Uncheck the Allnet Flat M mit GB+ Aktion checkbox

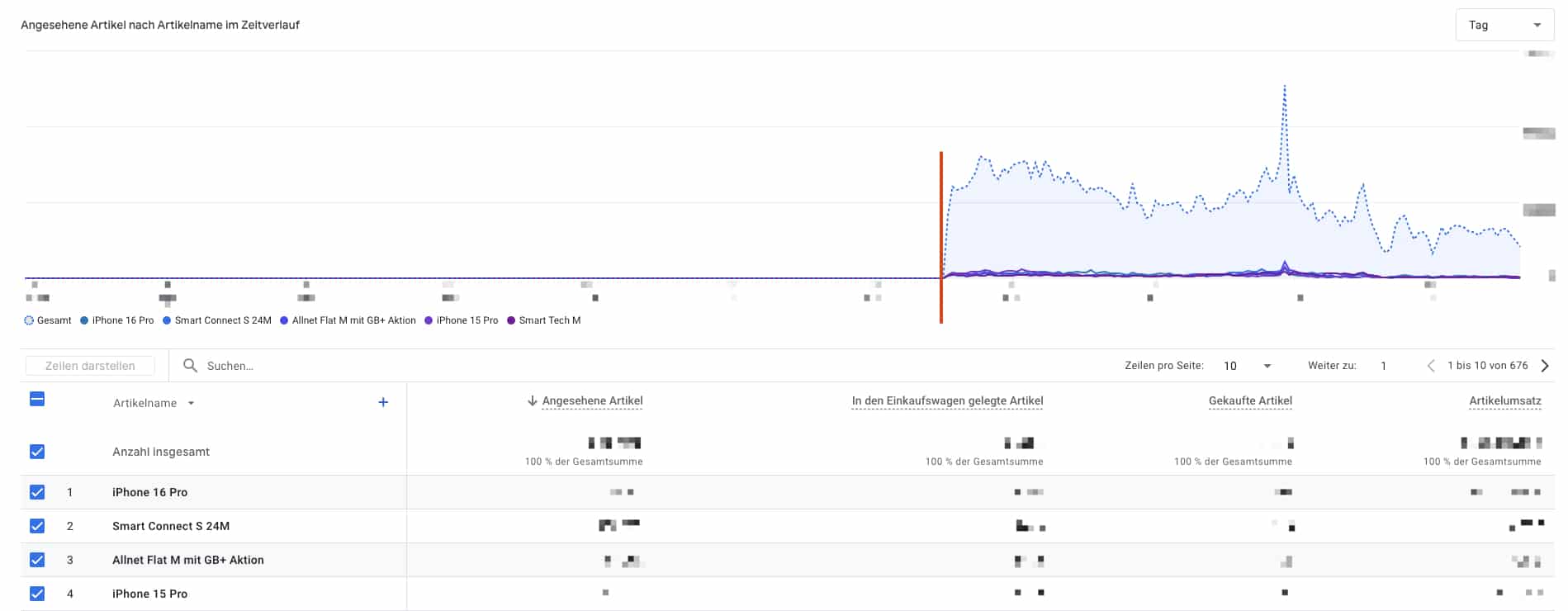[37, 560]
